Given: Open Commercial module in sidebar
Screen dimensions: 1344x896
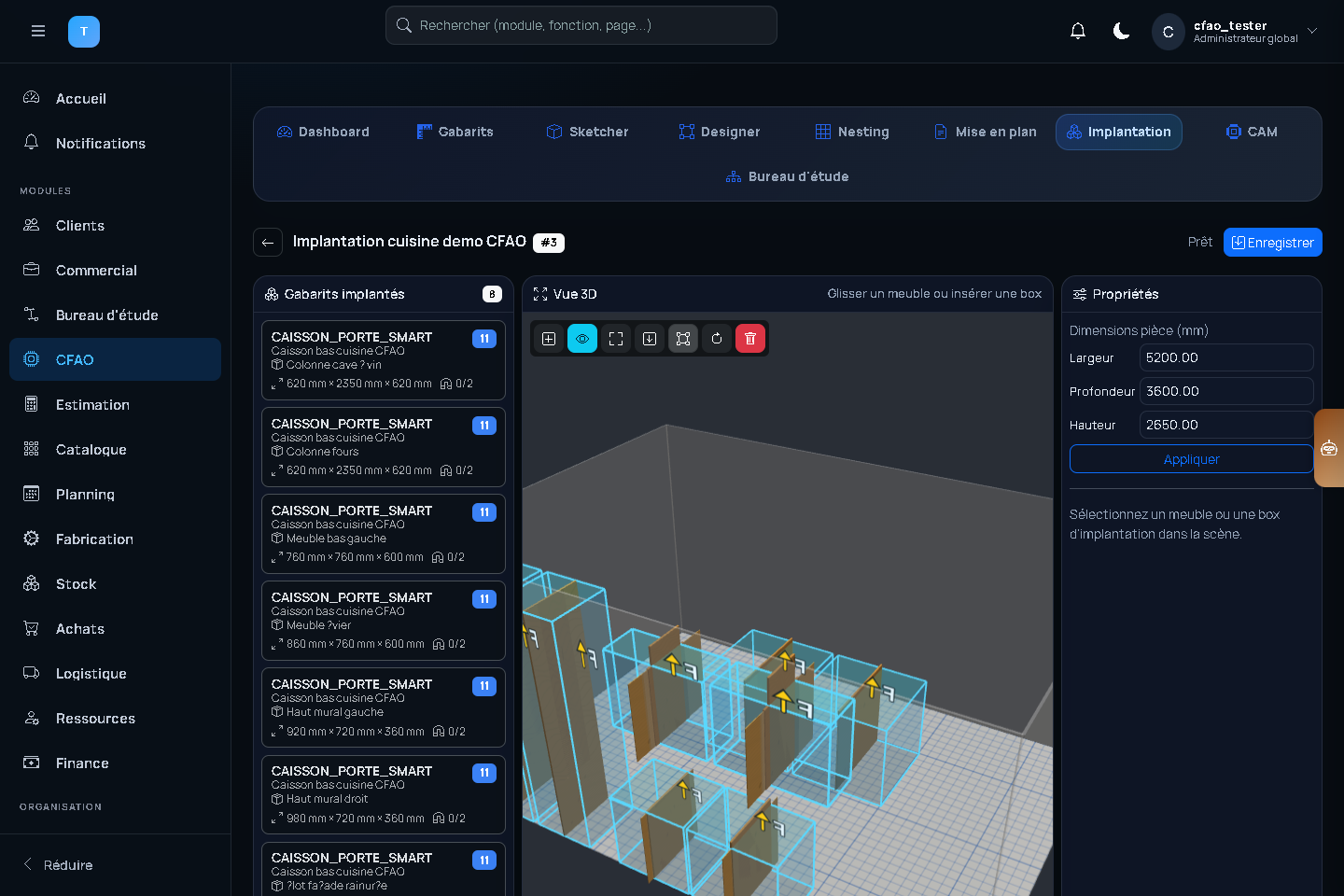Looking at the screenshot, I should 115,270.
